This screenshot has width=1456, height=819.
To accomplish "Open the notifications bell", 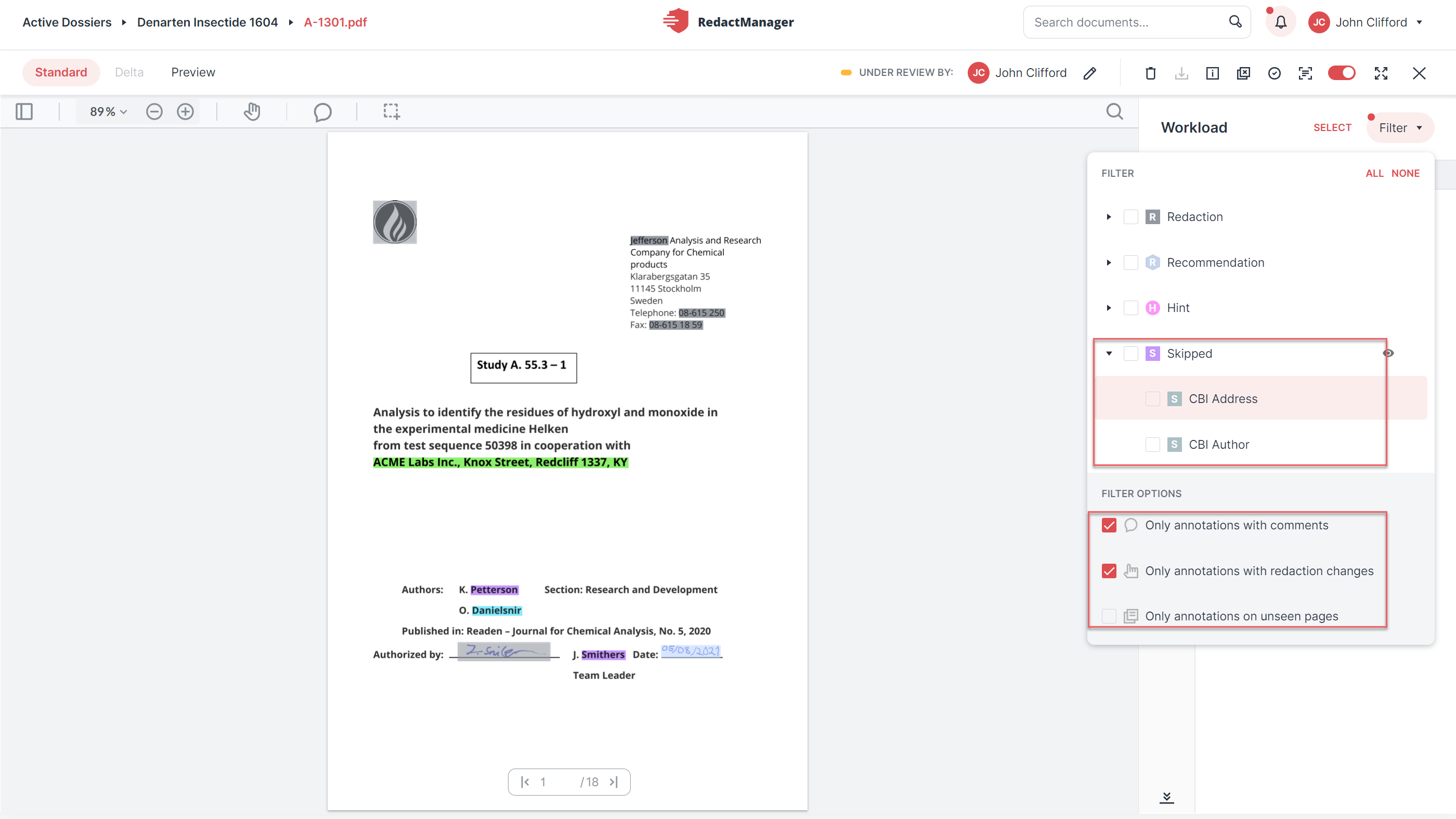I will click(x=1281, y=22).
